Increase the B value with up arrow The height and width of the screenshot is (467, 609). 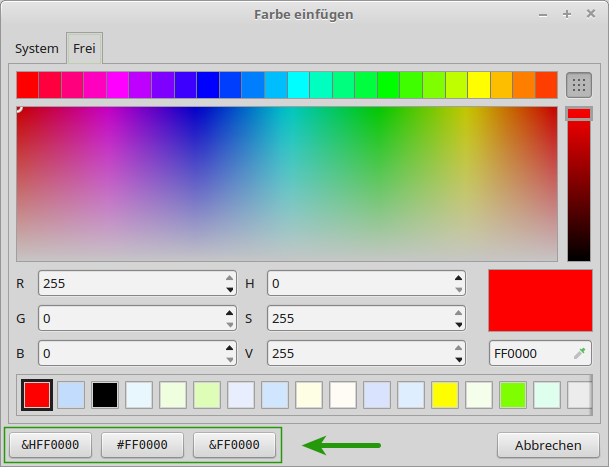[231, 348]
